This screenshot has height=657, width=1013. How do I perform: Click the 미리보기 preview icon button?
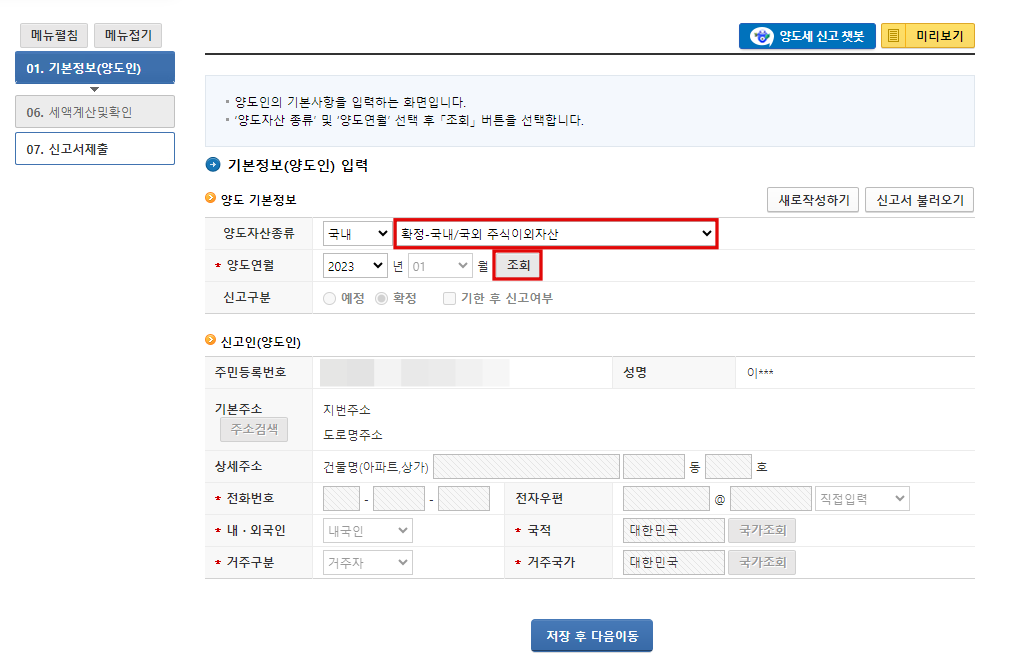coord(930,35)
